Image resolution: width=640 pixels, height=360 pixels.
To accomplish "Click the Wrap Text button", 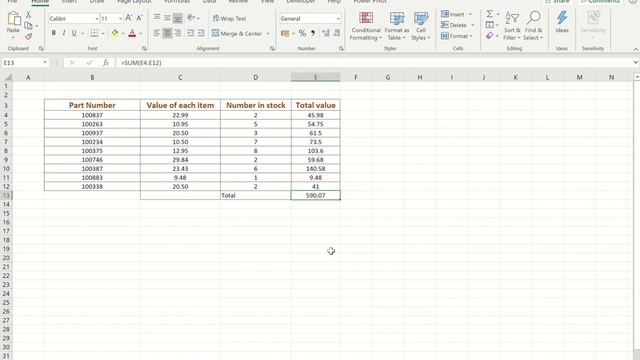I will (x=229, y=18).
